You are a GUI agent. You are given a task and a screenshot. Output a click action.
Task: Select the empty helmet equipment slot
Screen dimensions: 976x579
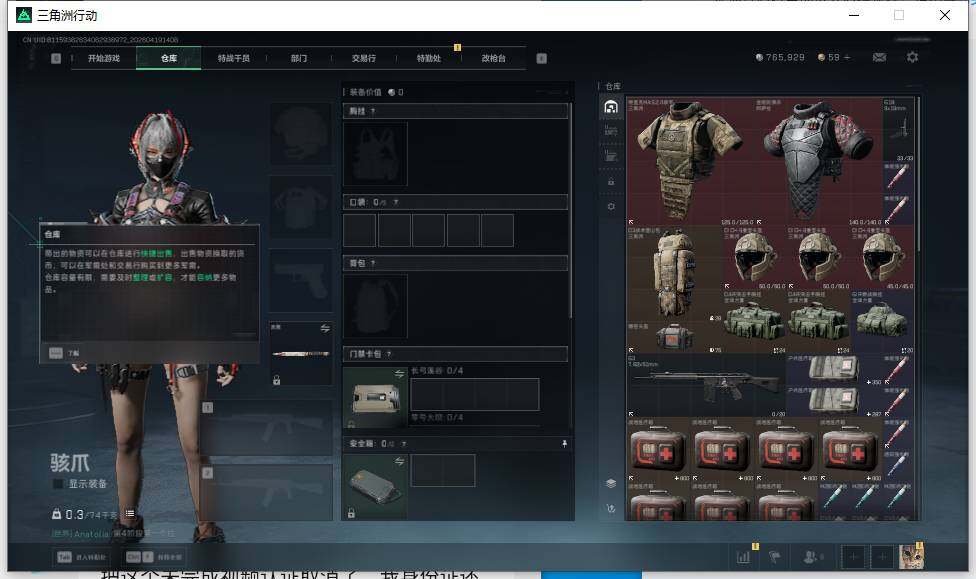click(301, 134)
